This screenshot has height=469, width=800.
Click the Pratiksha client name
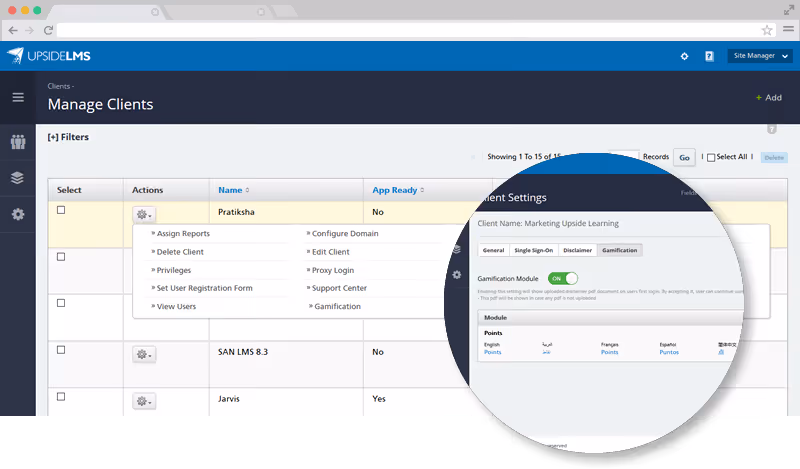pyautogui.click(x=236, y=212)
